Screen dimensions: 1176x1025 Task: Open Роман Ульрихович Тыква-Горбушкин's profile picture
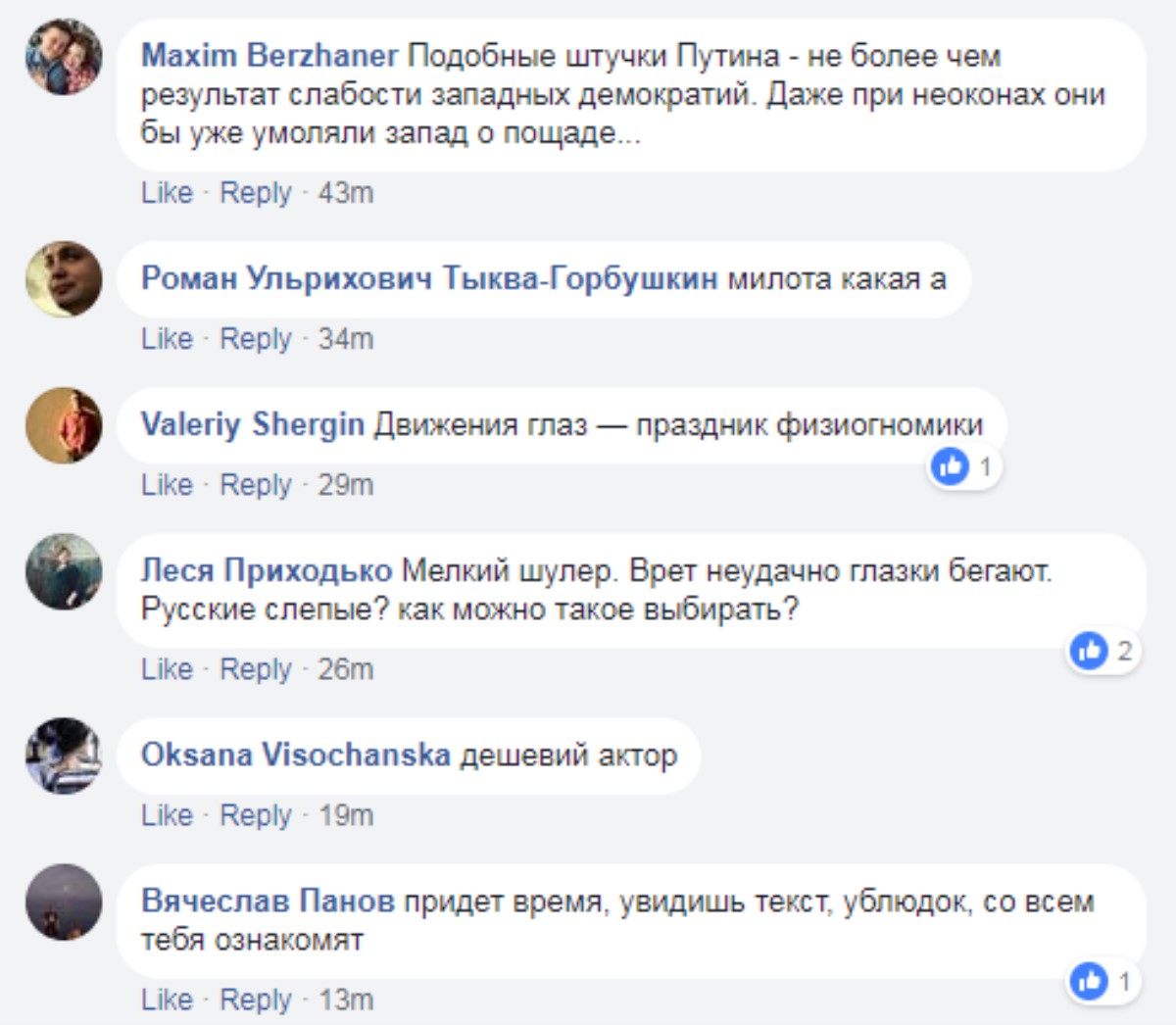(64, 279)
